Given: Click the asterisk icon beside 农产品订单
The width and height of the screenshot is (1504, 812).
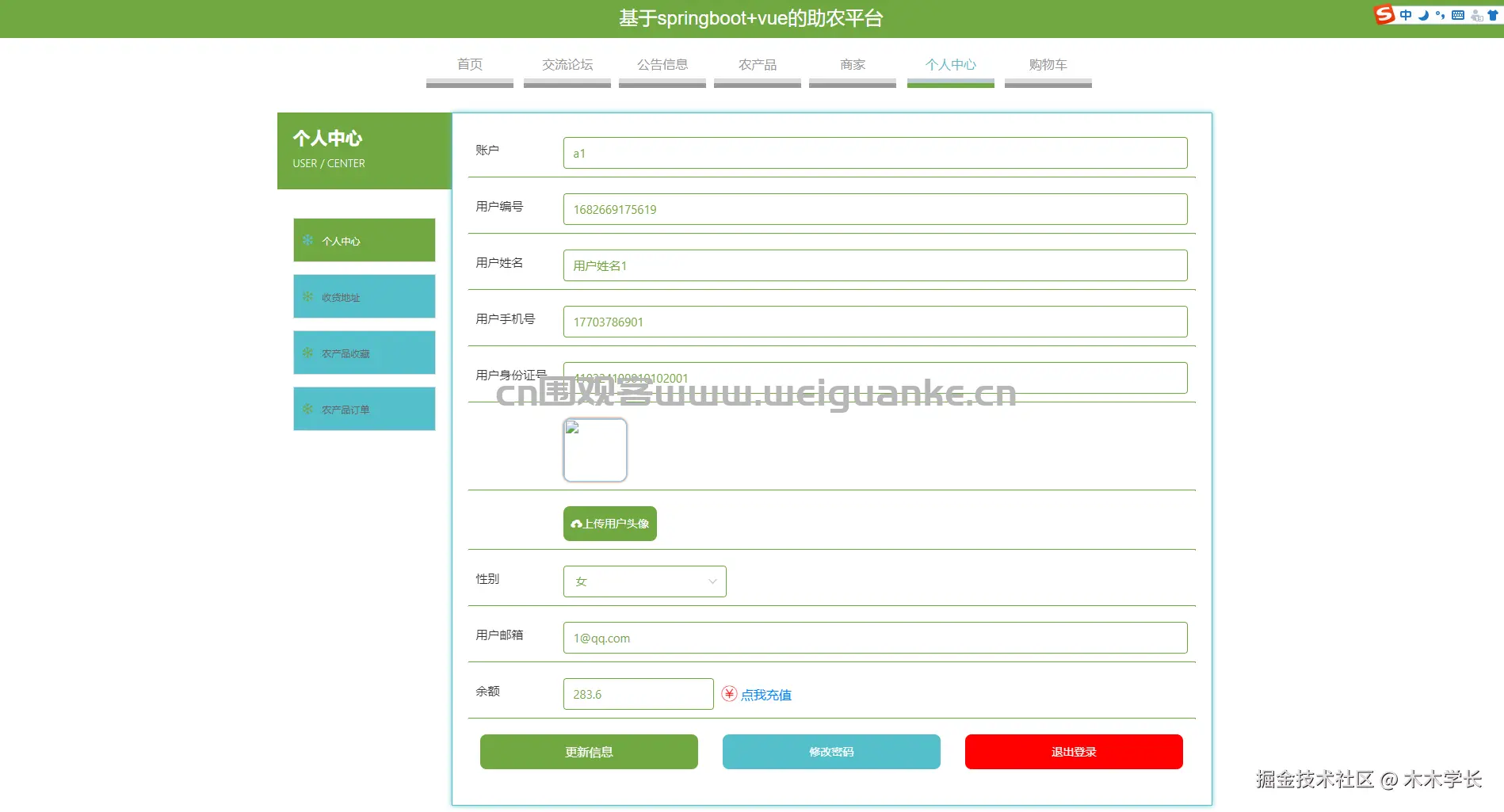Looking at the screenshot, I should [307, 409].
